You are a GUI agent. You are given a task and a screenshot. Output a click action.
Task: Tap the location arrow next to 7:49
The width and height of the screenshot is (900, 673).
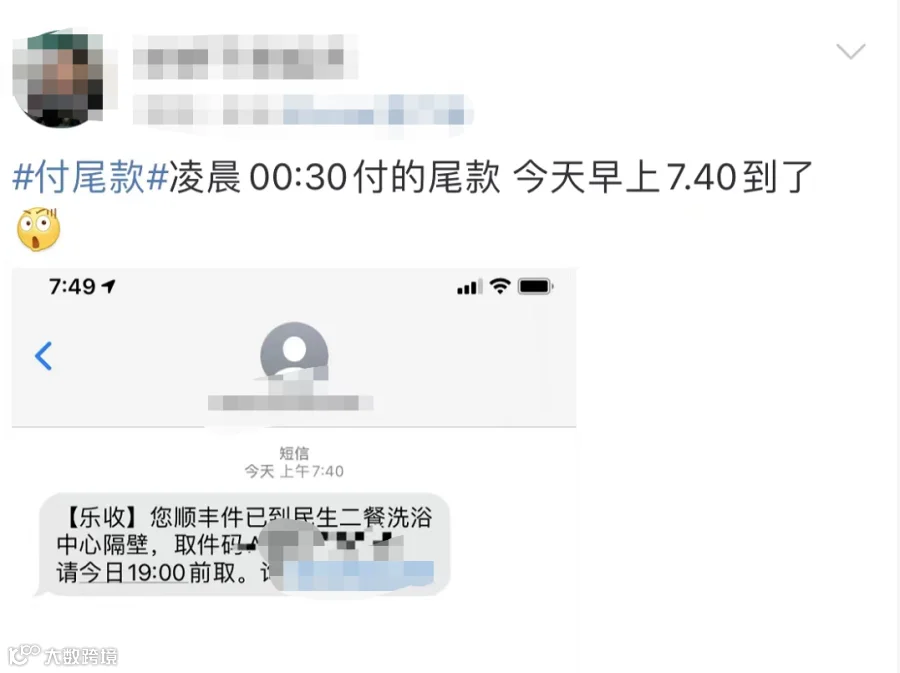[x=108, y=286]
